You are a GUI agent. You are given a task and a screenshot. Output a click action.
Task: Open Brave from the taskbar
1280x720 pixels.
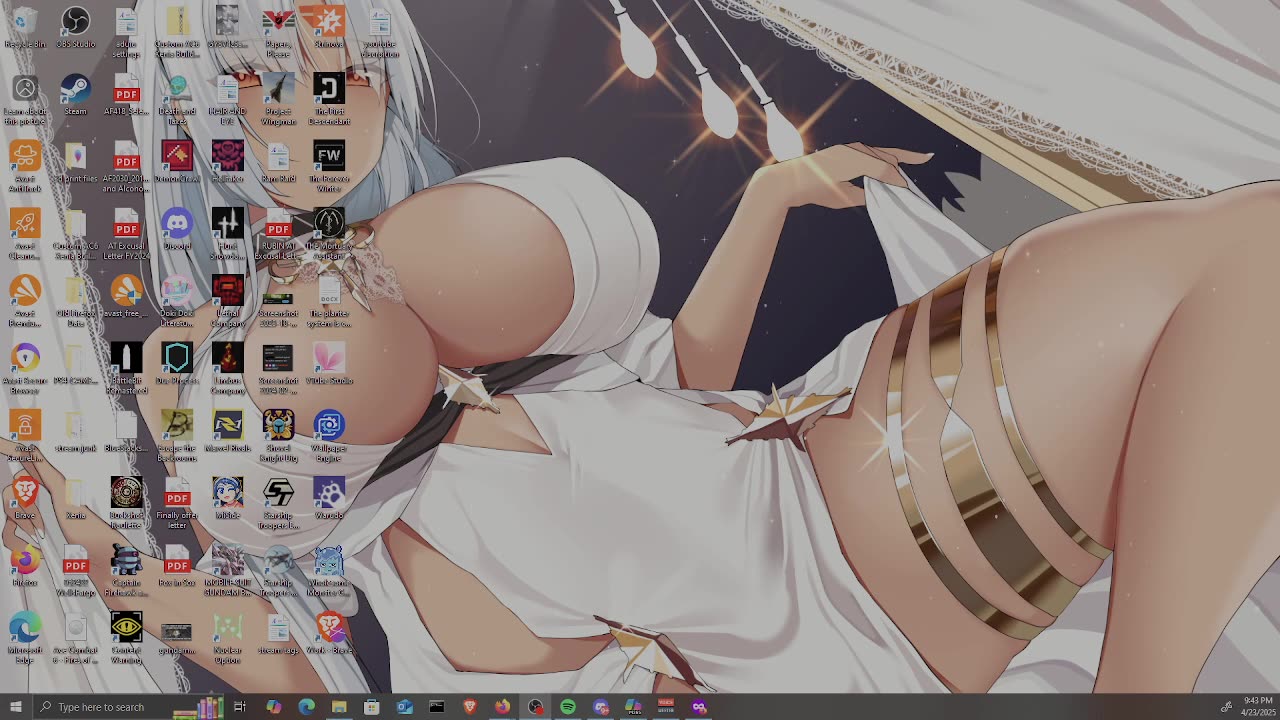coord(470,707)
